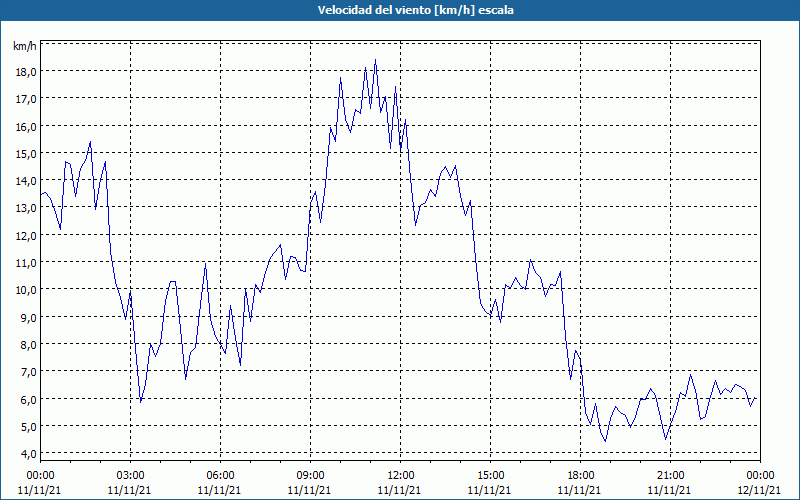Click the 9,0 y-axis label
This screenshot has height=500, width=800.
(29, 318)
